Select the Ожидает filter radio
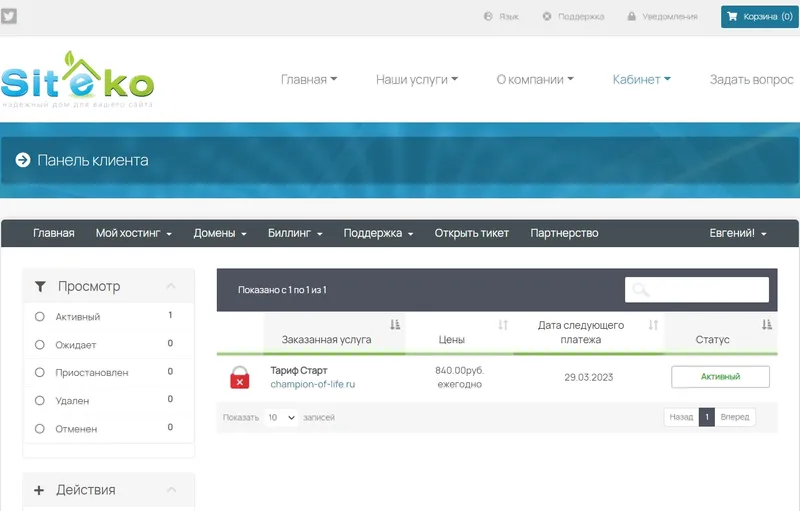Screen dimensions: 800x511 click(39, 345)
